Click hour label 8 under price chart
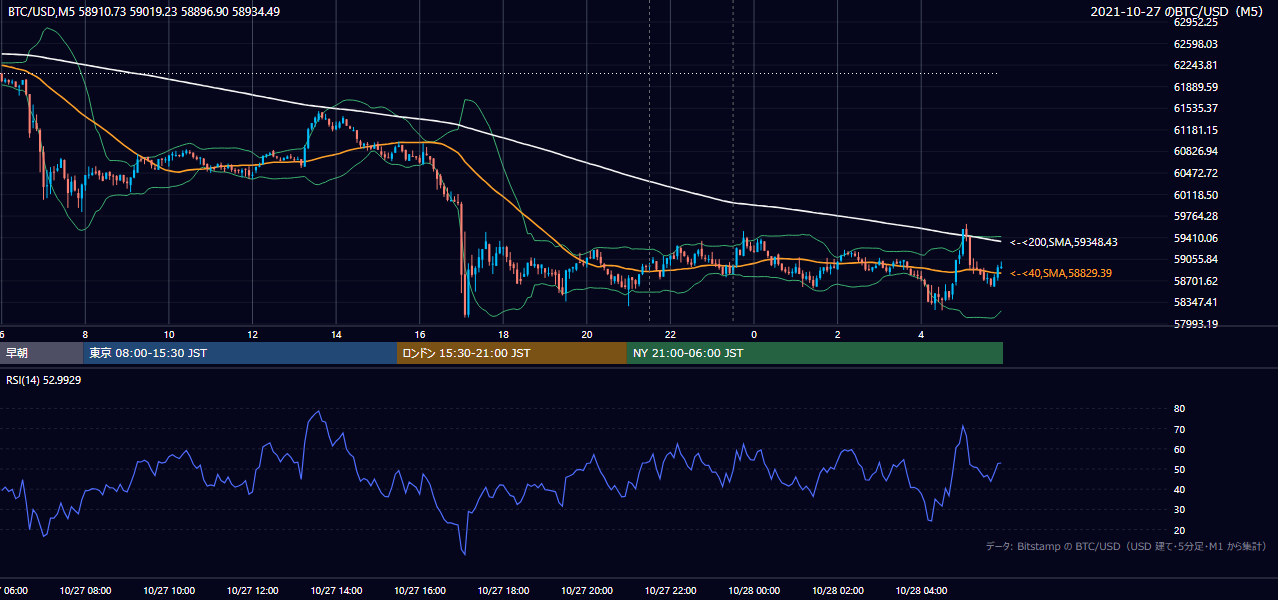Screen dimensions: 1278x600 click(x=85, y=334)
